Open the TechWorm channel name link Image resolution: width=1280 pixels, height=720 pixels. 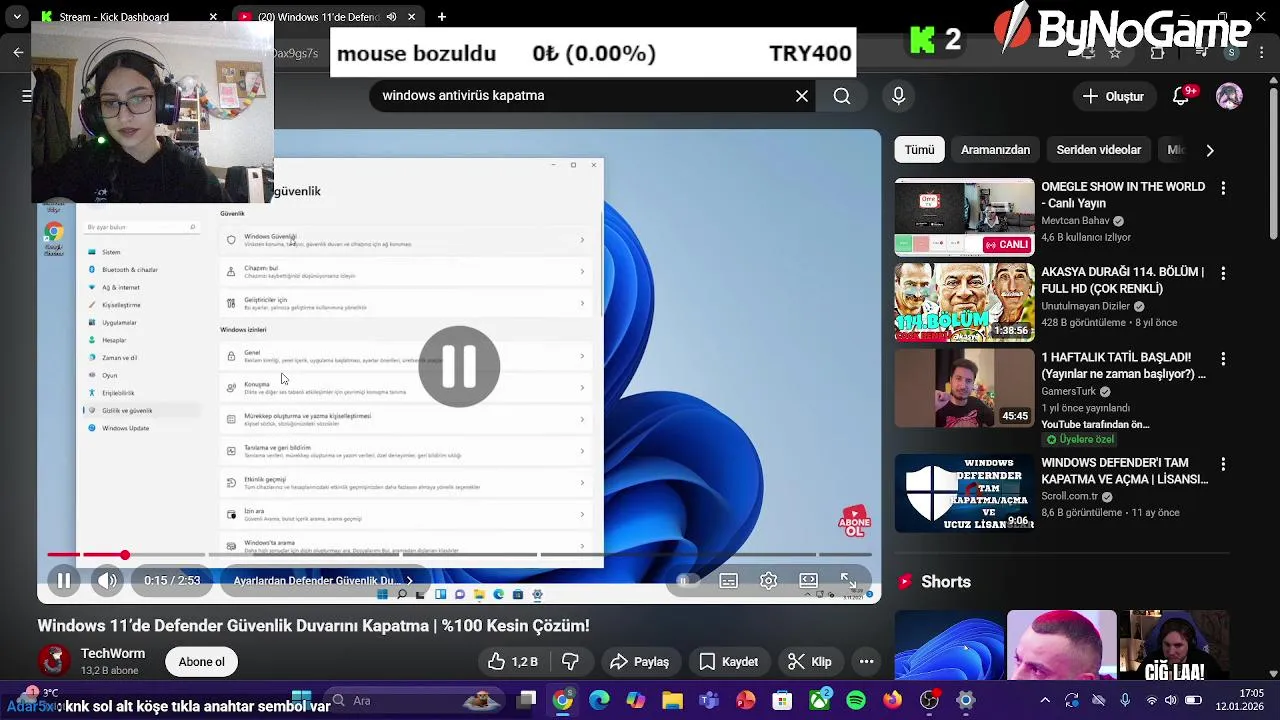[113, 653]
